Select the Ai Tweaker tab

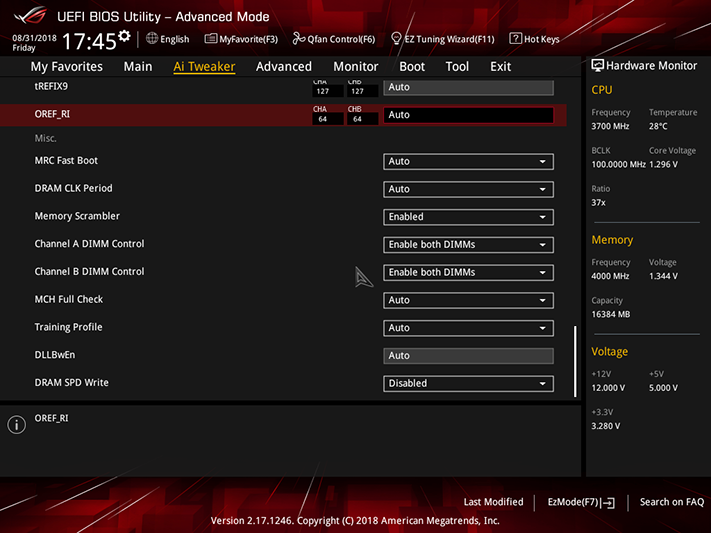pos(204,67)
